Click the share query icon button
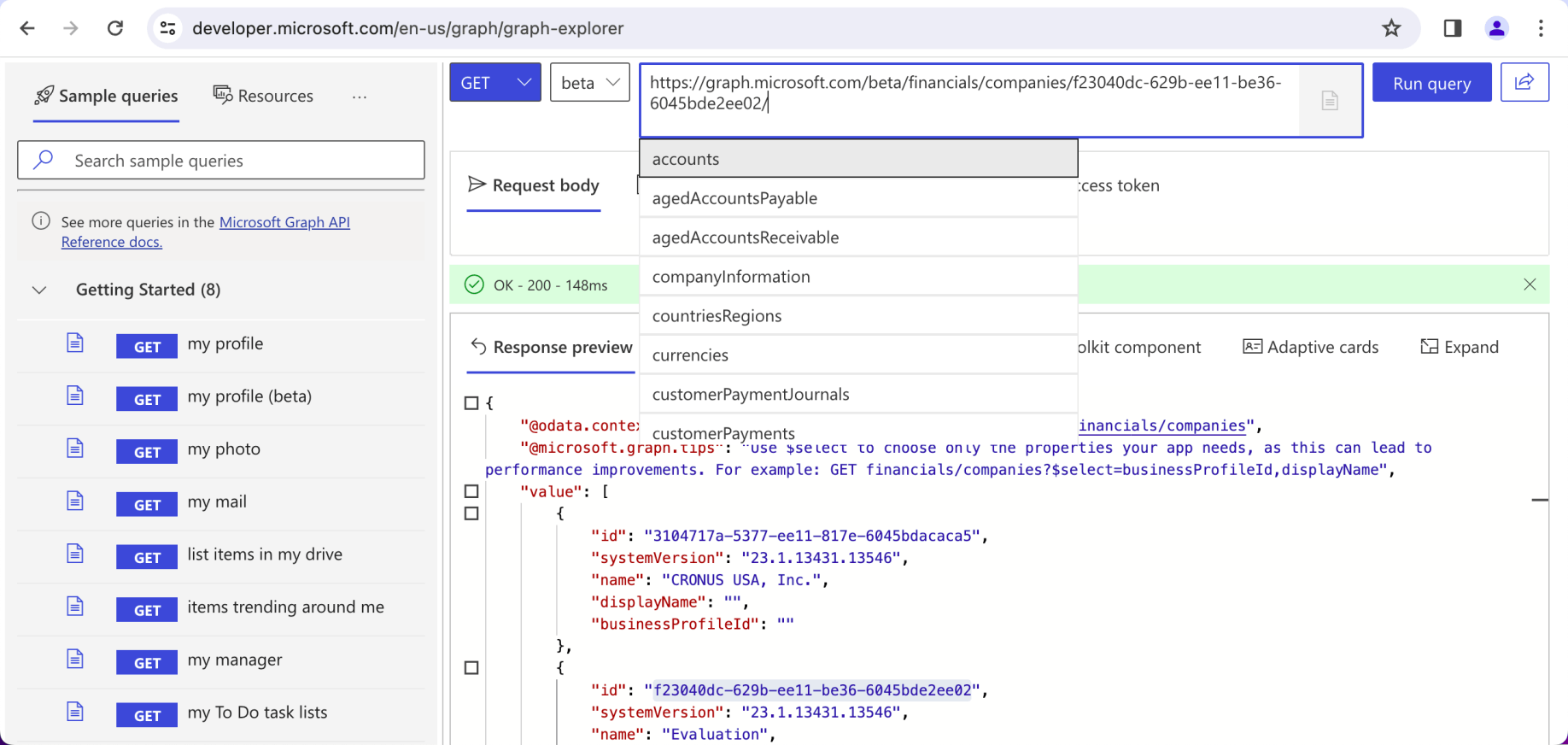 [x=1524, y=82]
